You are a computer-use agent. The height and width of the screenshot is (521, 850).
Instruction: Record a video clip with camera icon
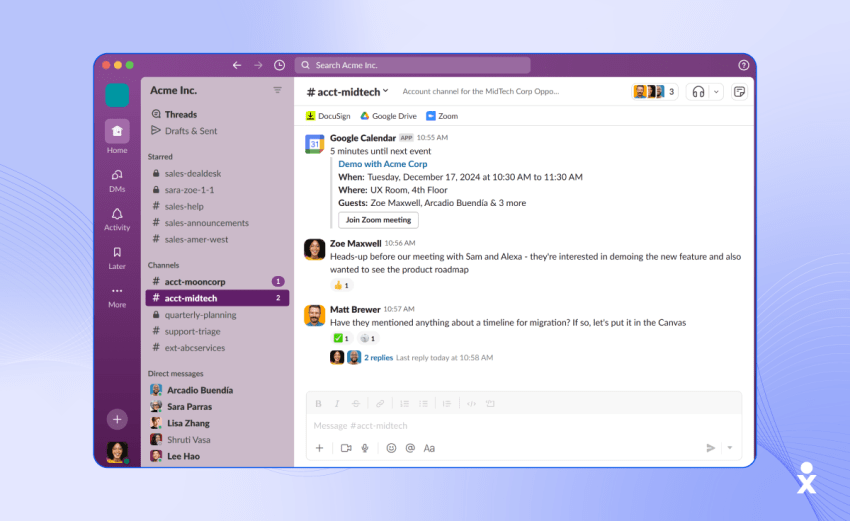click(346, 448)
